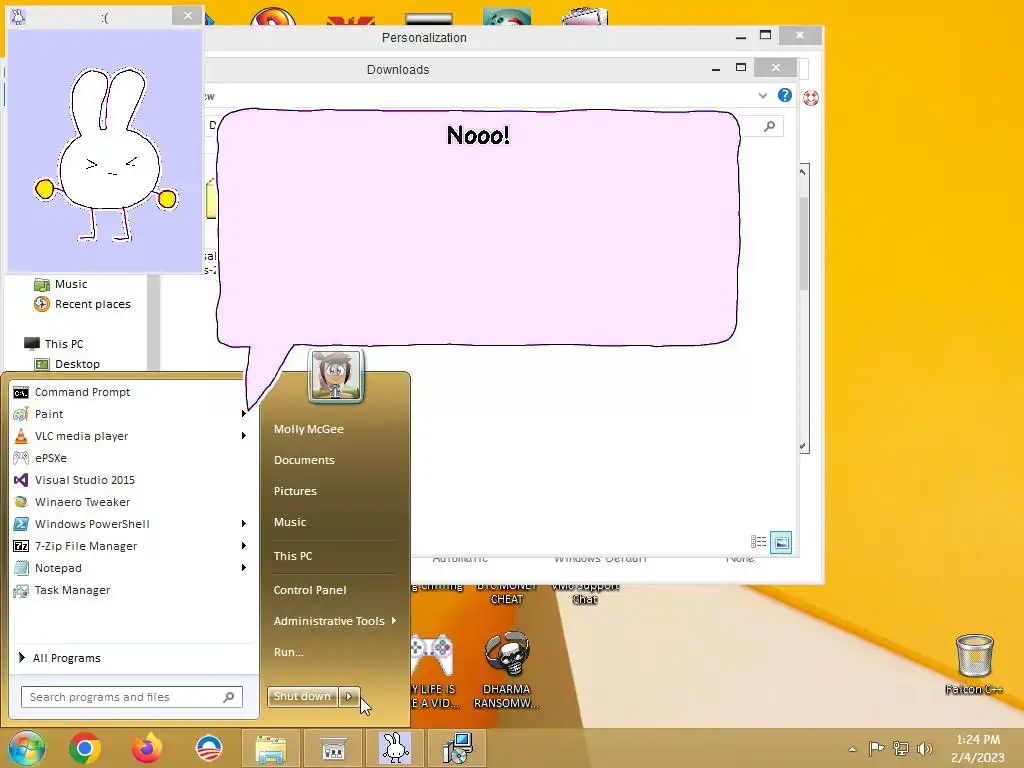This screenshot has height=768, width=1024.
Task: Open the game controller desktop icon
Action: 433,655
